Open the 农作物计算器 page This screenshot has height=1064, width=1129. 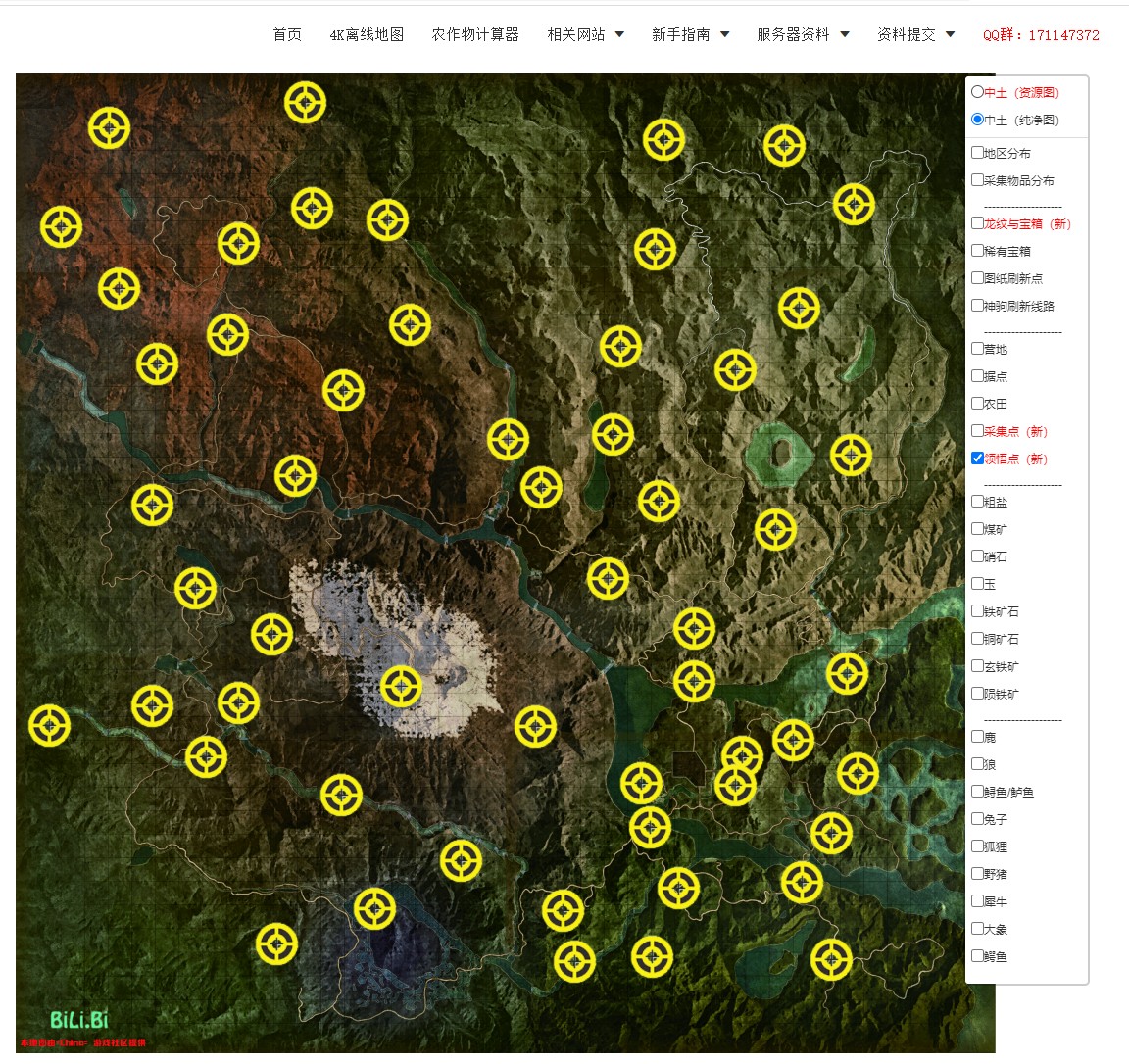475,34
